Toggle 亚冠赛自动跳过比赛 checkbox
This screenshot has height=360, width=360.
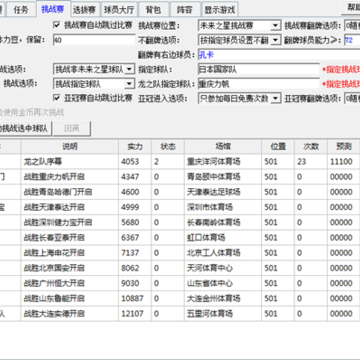click(57, 98)
